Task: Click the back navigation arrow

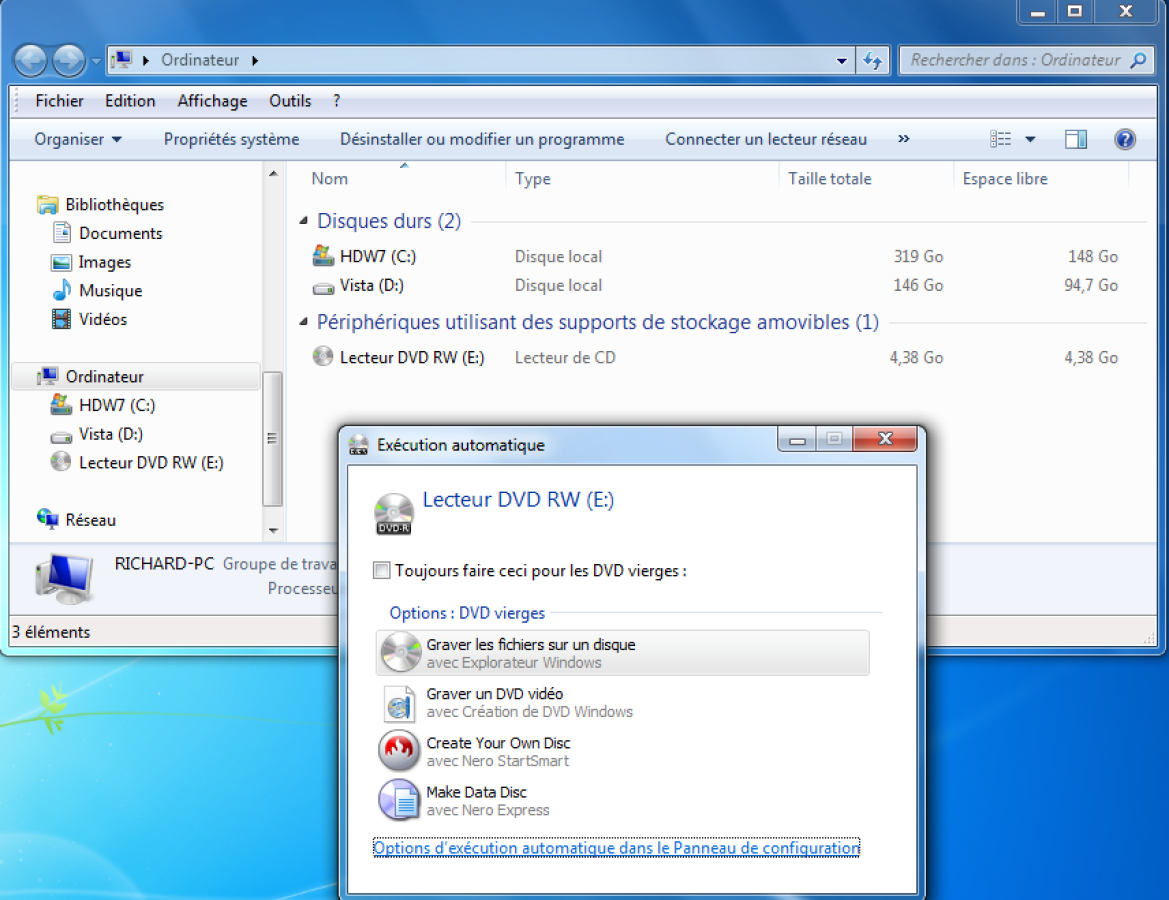Action: pos(31,60)
